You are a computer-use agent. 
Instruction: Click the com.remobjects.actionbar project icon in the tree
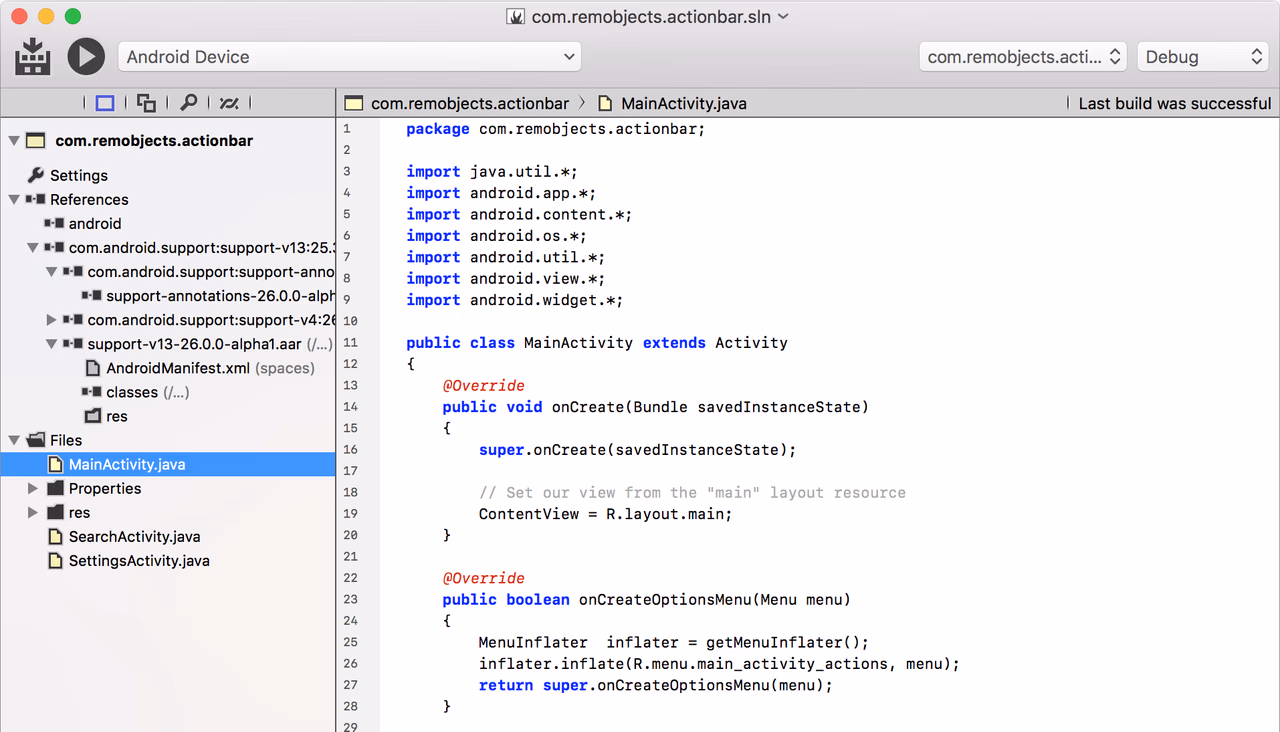(x=35, y=141)
